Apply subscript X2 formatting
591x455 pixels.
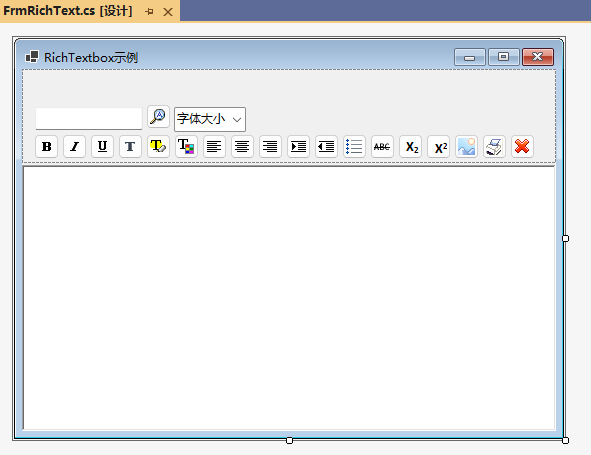(x=410, y=147)
